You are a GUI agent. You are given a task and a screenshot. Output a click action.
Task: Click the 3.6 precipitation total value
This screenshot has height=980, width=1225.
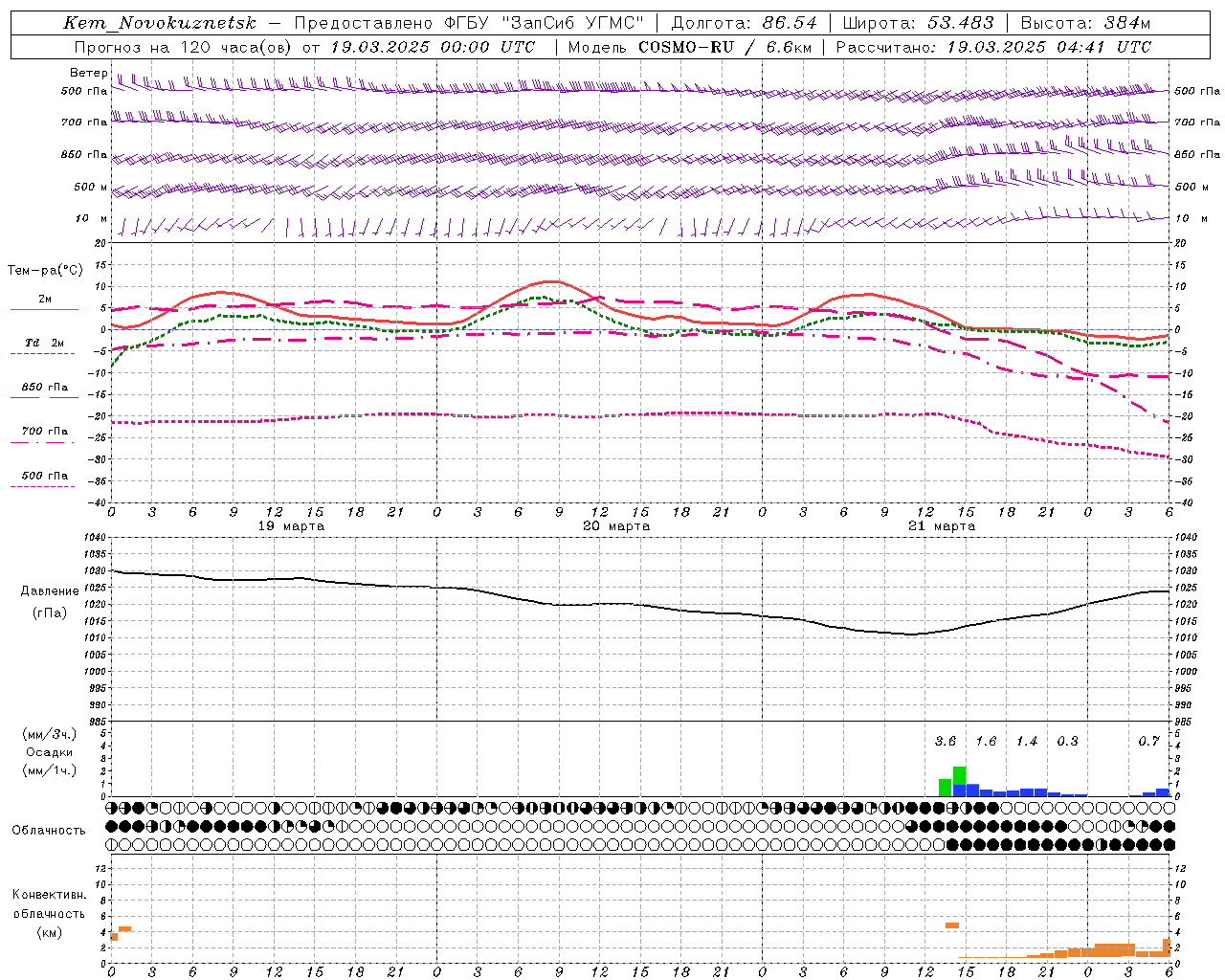[x=946, y=741]
